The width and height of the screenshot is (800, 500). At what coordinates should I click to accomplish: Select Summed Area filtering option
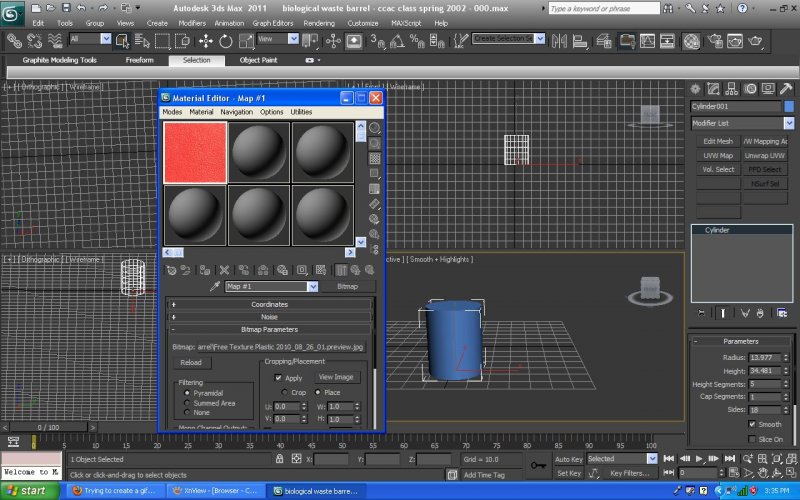tap(187, 403)
